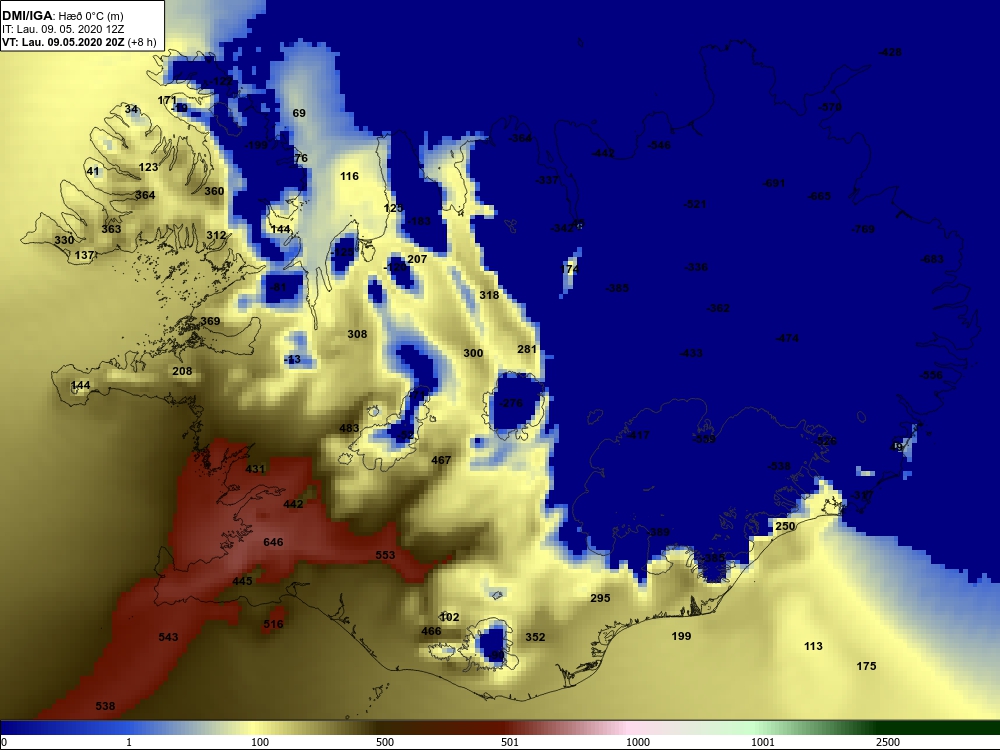1000x750 pixels.
Task: Click the map value 312
Action: [x=216, y=235]
